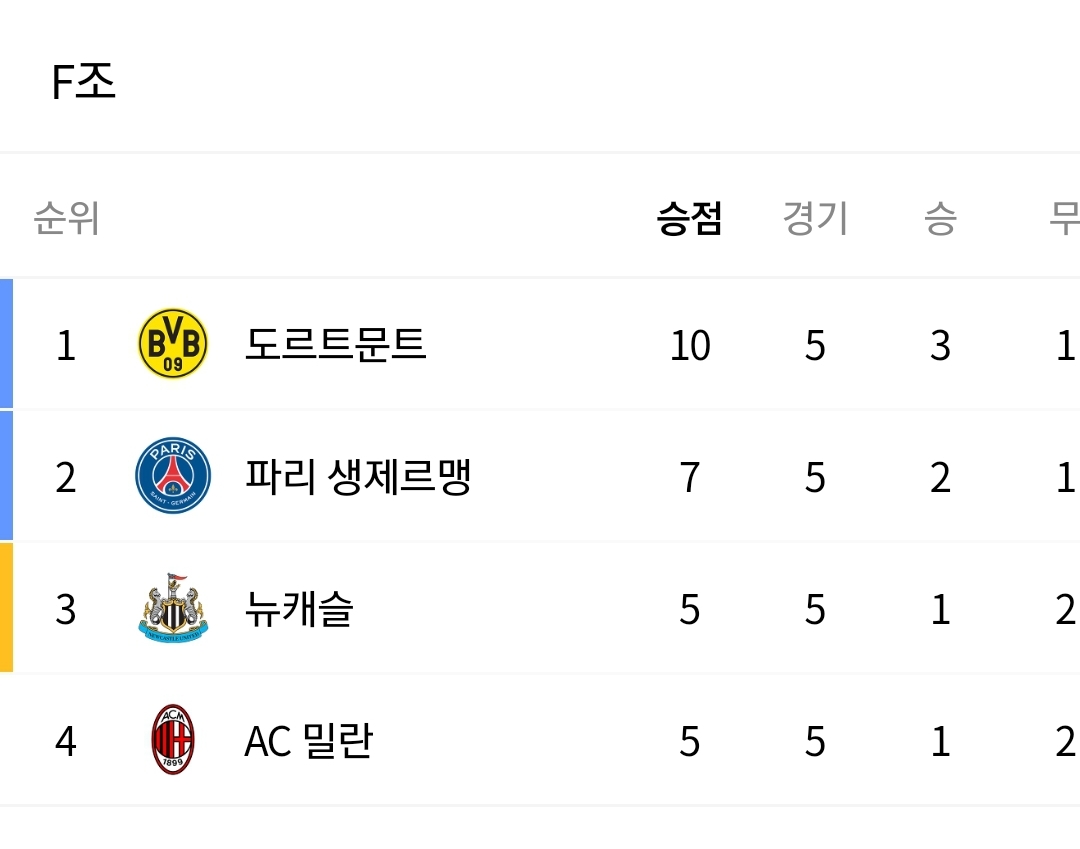This screenshot has width=1080, height=849.
Task: Click the Newcastle United club crest
Action: click(x=173, y=608)
